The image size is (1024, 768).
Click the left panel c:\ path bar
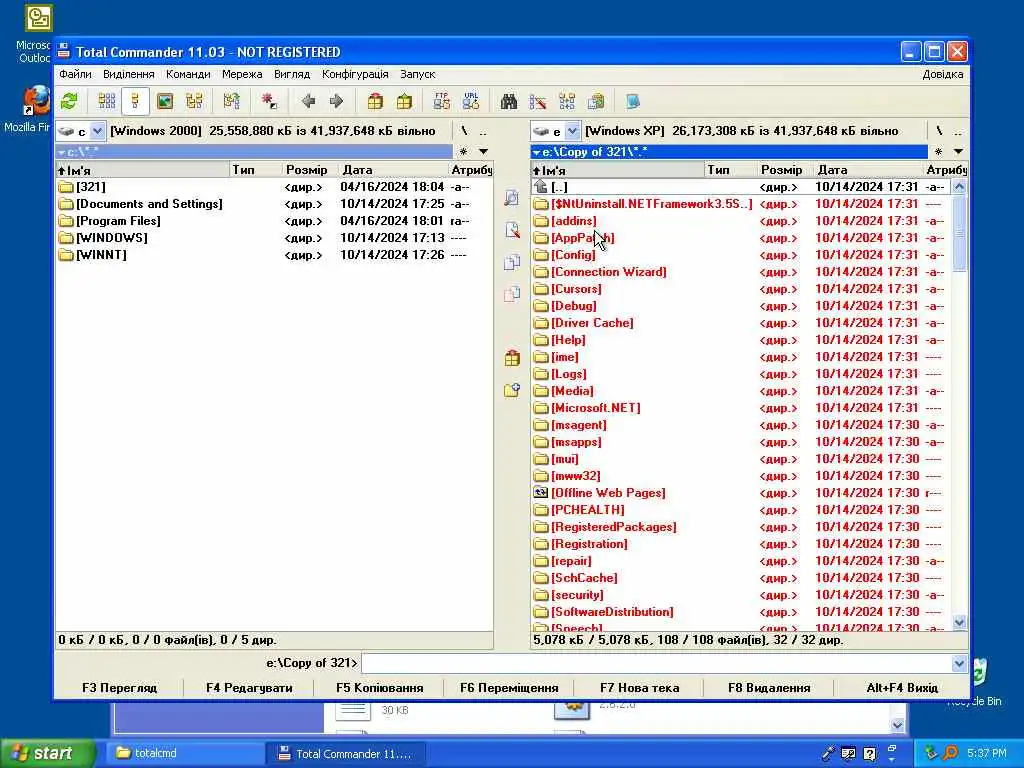(x=254, y=152)
